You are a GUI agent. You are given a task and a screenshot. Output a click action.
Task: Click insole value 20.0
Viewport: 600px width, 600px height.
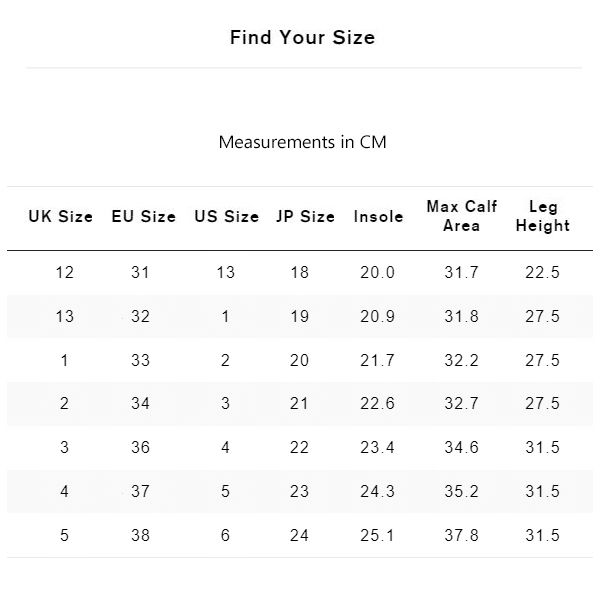(x=377, y=273)
